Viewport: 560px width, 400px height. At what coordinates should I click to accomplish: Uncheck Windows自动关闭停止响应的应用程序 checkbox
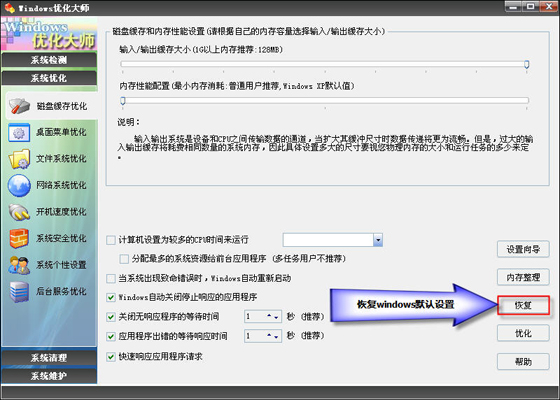111,297
